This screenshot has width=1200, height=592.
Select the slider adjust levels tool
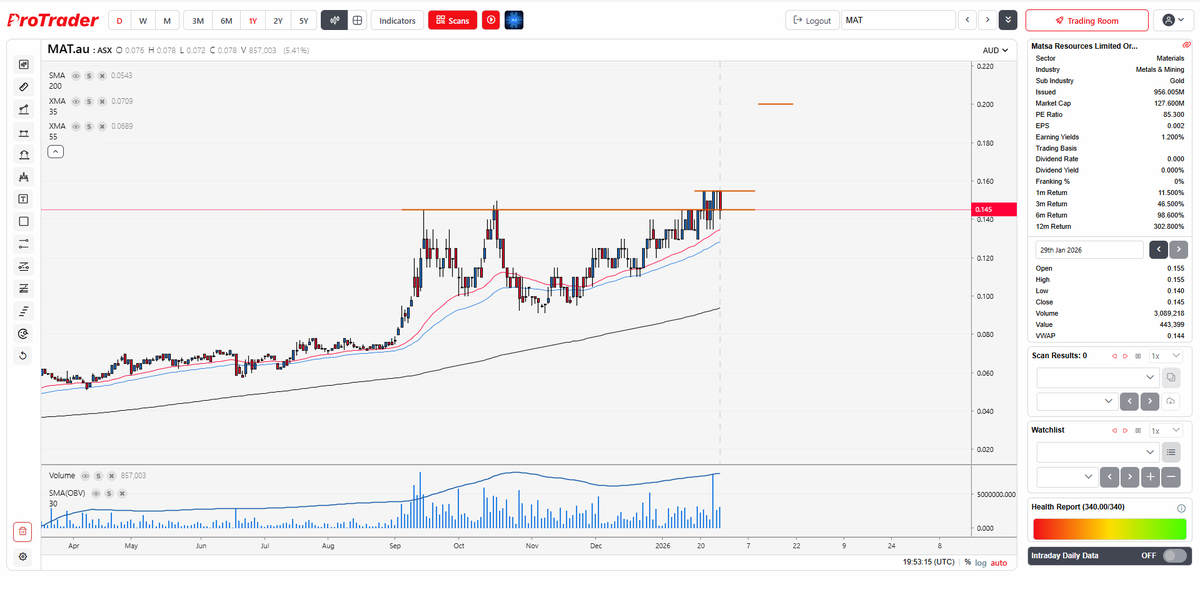tap(23, 266)
